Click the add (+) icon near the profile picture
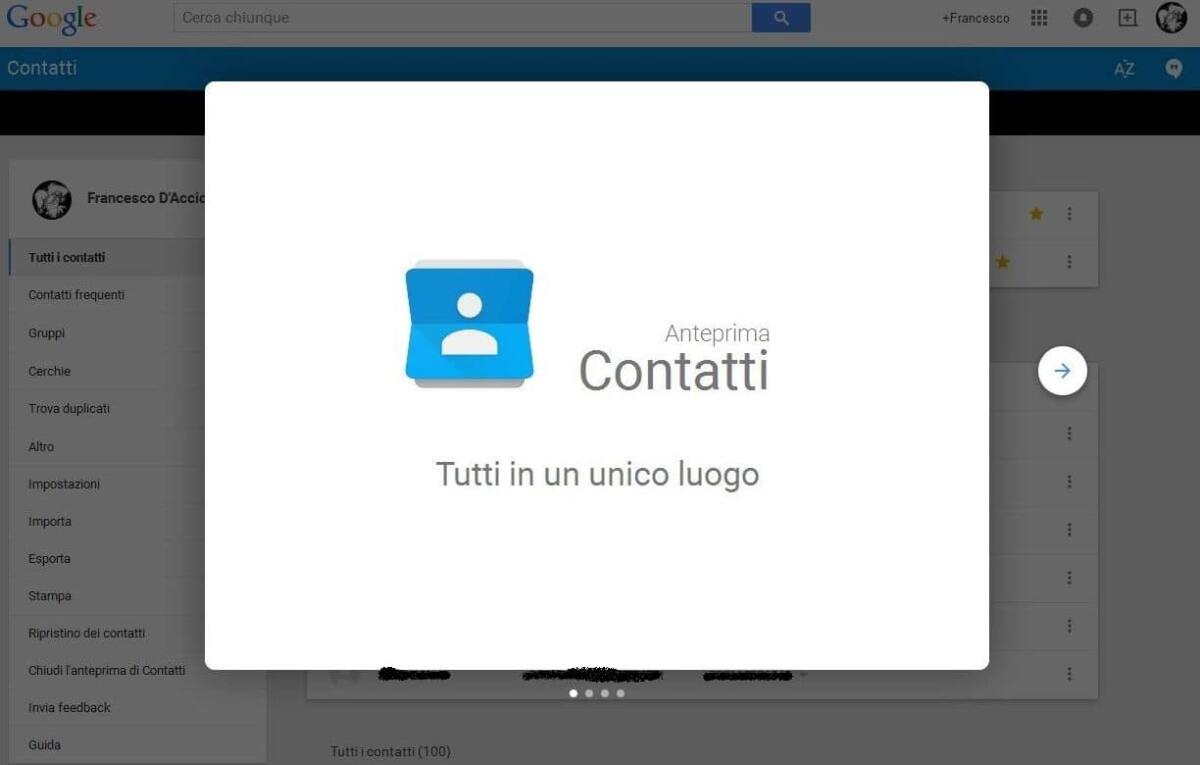The width and height of the screenshot is (1200, 765). [x=1128, y=17]
